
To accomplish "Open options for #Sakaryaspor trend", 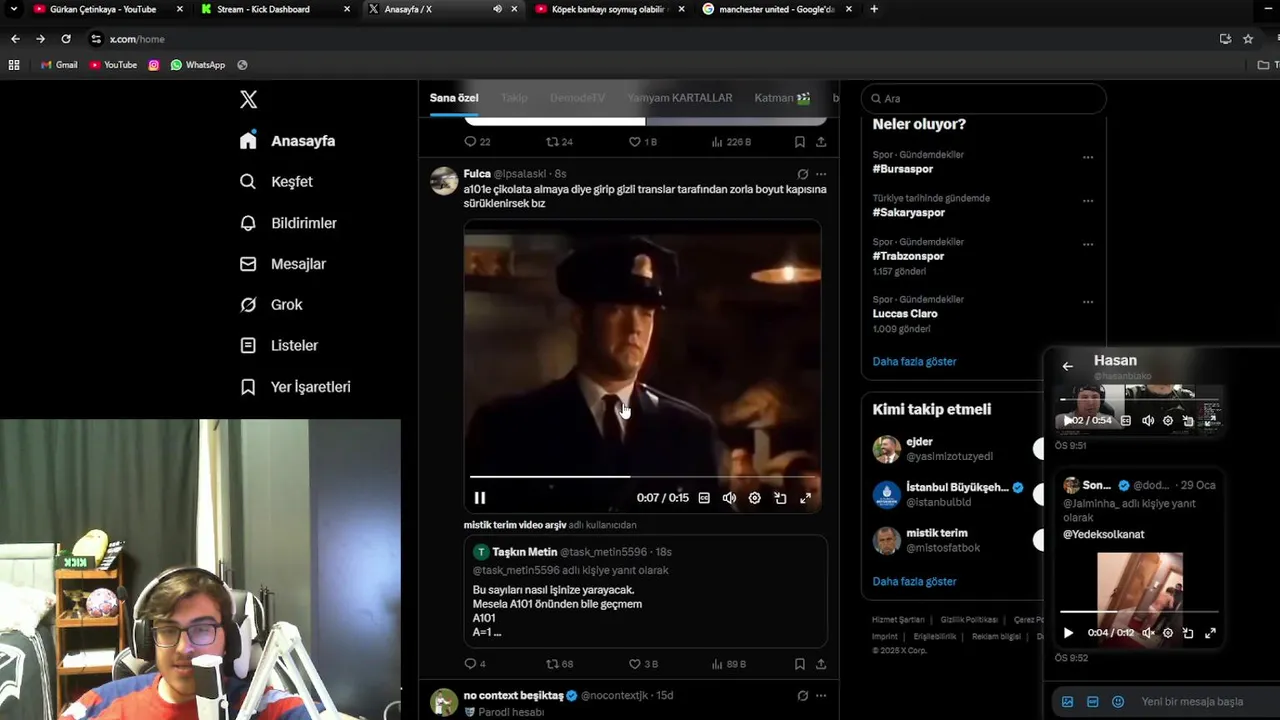I will (1088, 201).
